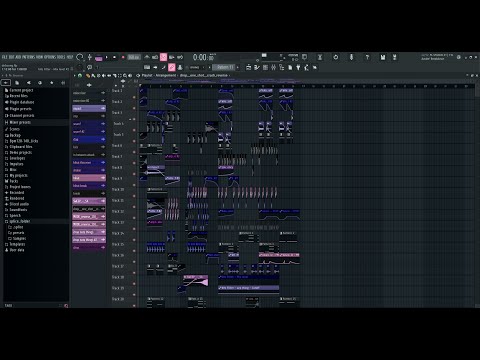Start playback with the play button
The height and width of the screenshot is (360, 480).
tap(107, 57)
